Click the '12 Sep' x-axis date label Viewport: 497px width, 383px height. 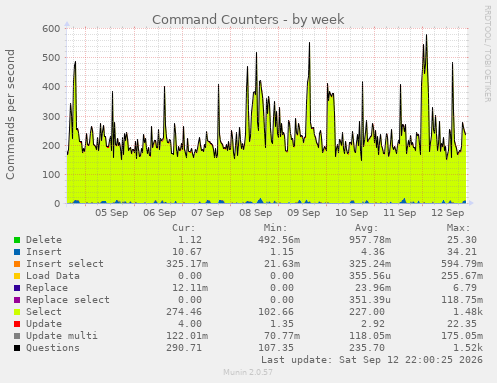coord(448,213)
